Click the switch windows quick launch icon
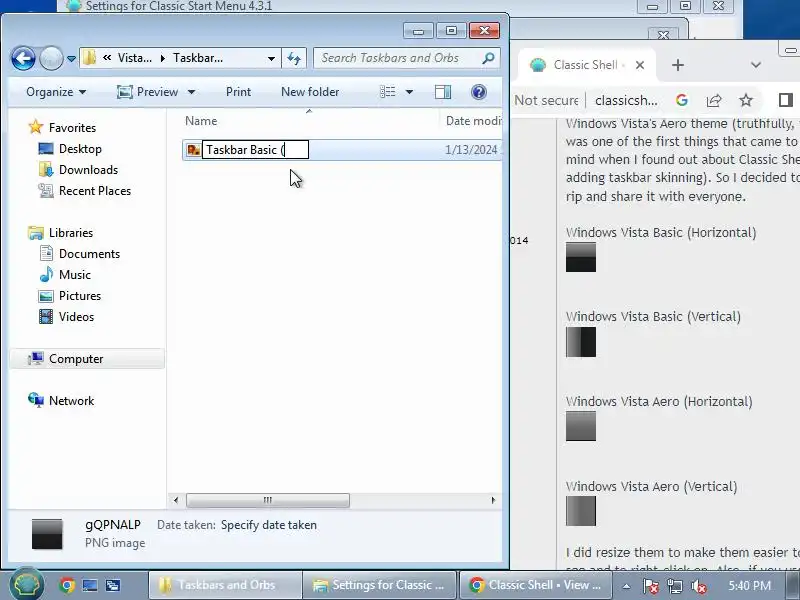This screenshot has height=600, width=800. pyautogui.click(x=113, y=585)
